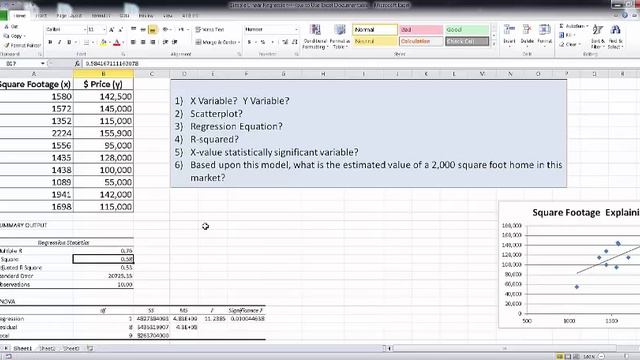This screenshot has width=640, height=360.
Task: Toggle the highlighted Bottom Align button
Action: [x=153, y=29]
